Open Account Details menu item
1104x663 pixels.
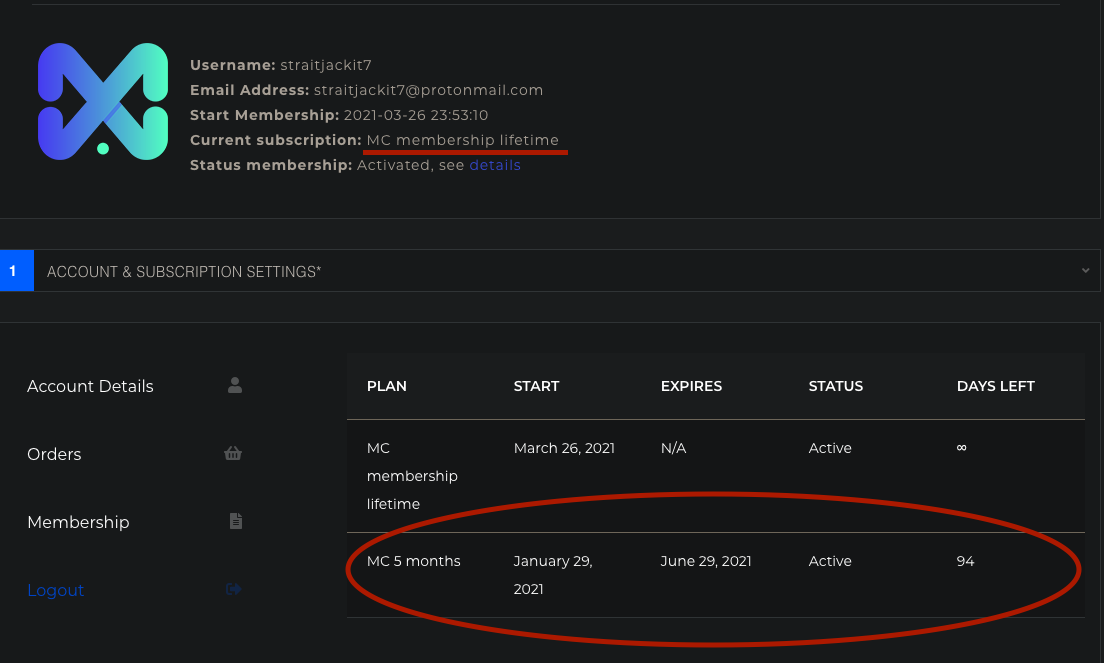pyautogui.click(x=90, y=386)
